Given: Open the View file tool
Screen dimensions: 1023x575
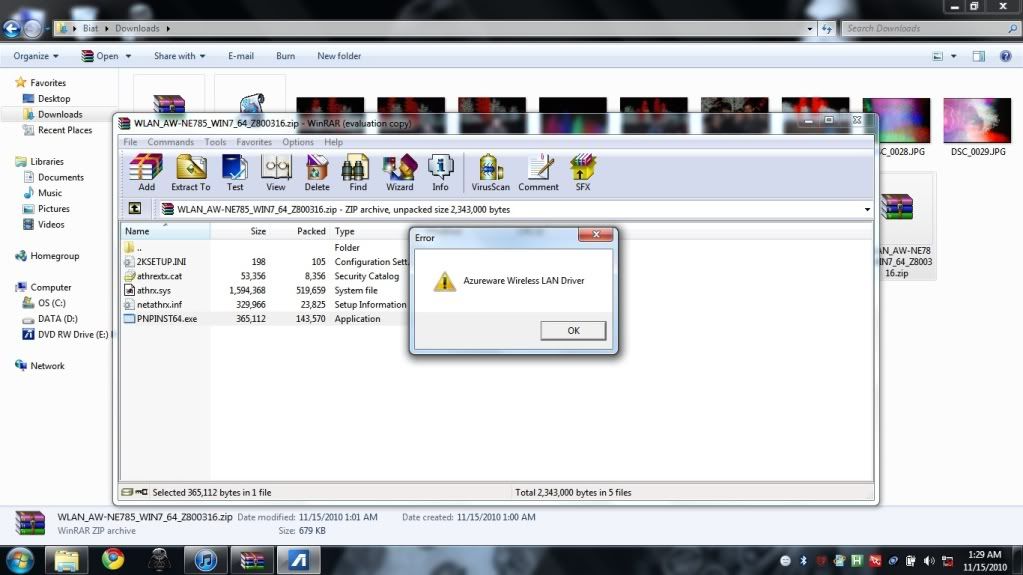Looking at the screenshot, I should [276, 172].
